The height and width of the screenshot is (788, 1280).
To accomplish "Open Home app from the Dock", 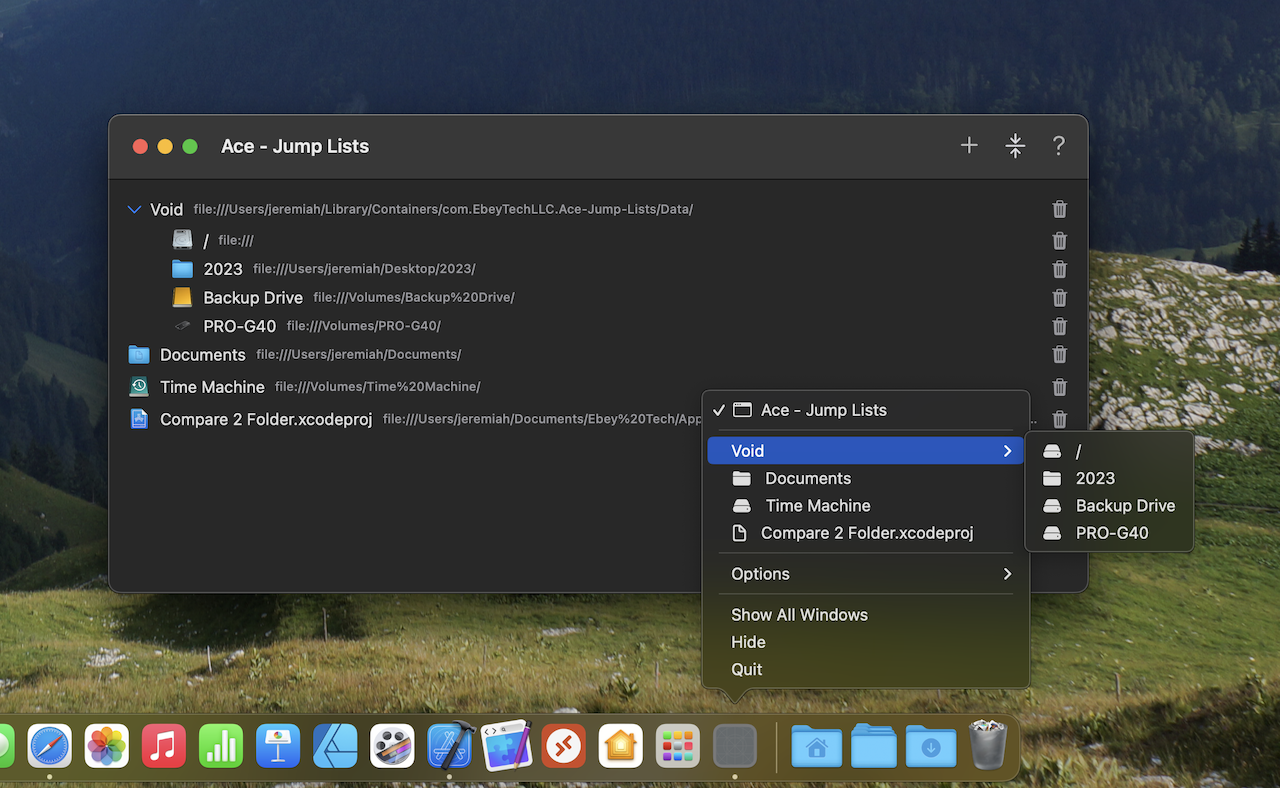I will click(620, 746).
